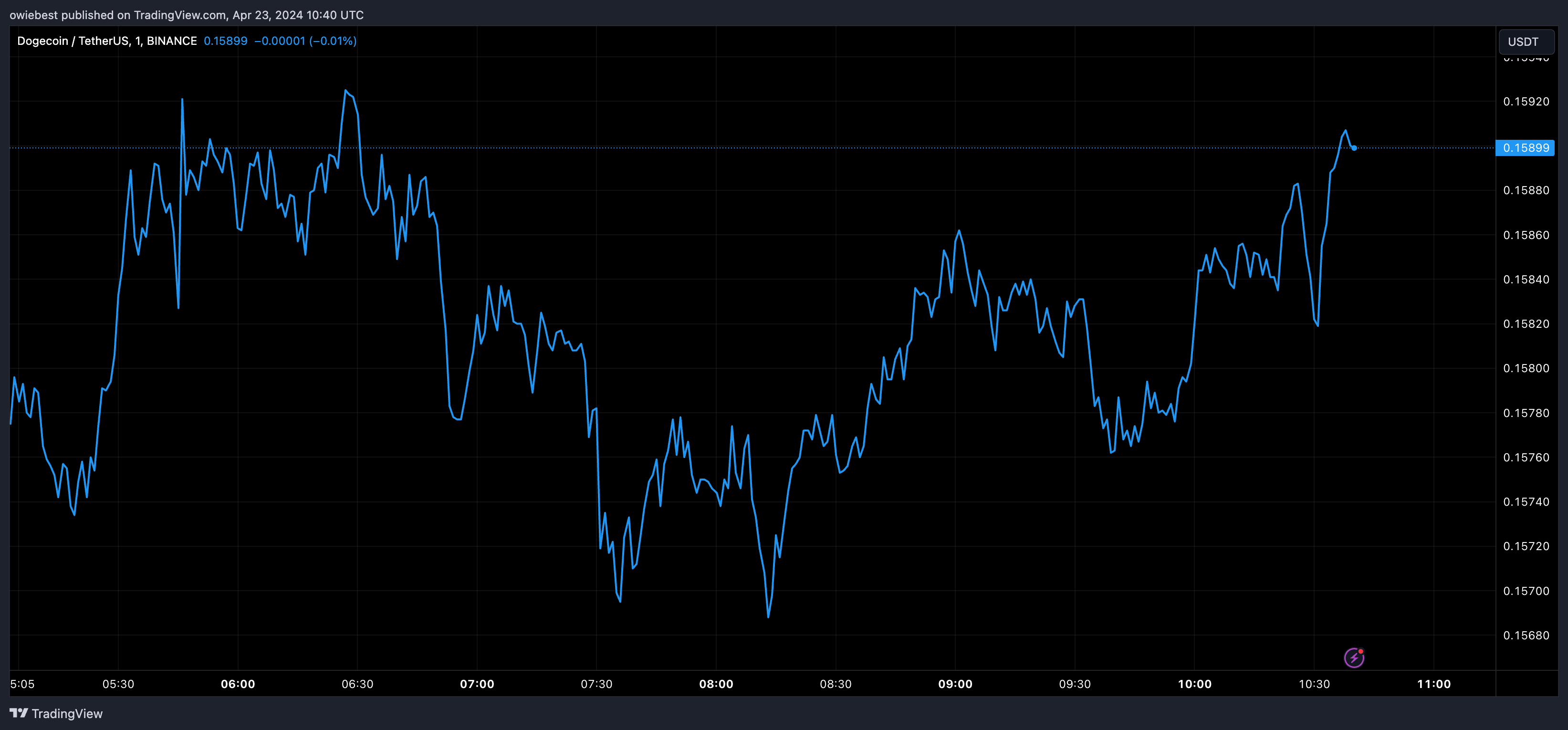Click the 08:00 time axis label
This screenshot has height=730, width=1568.
point(716,684)
